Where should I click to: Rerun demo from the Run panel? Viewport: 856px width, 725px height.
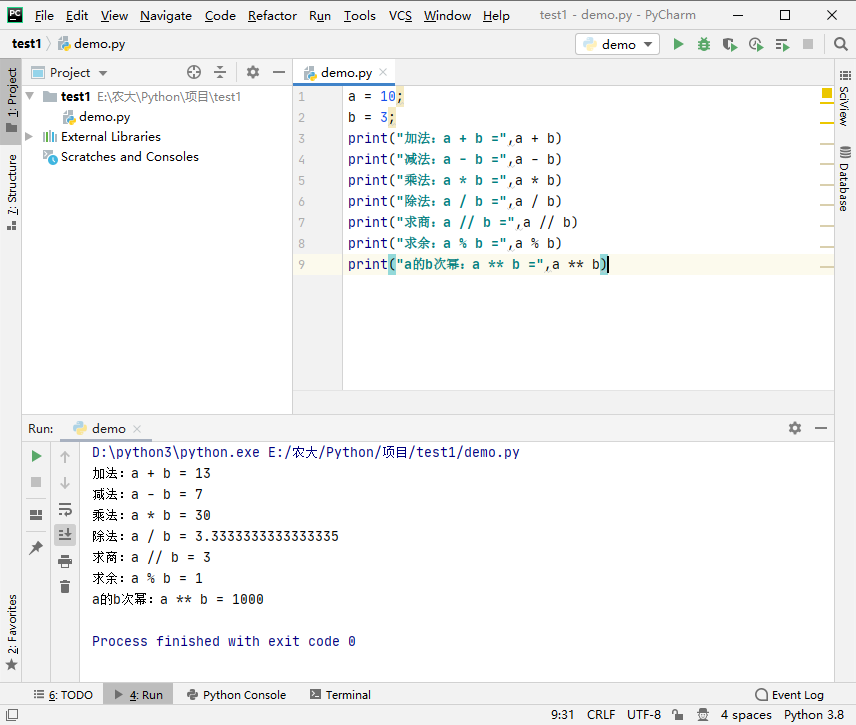(36, 456)
